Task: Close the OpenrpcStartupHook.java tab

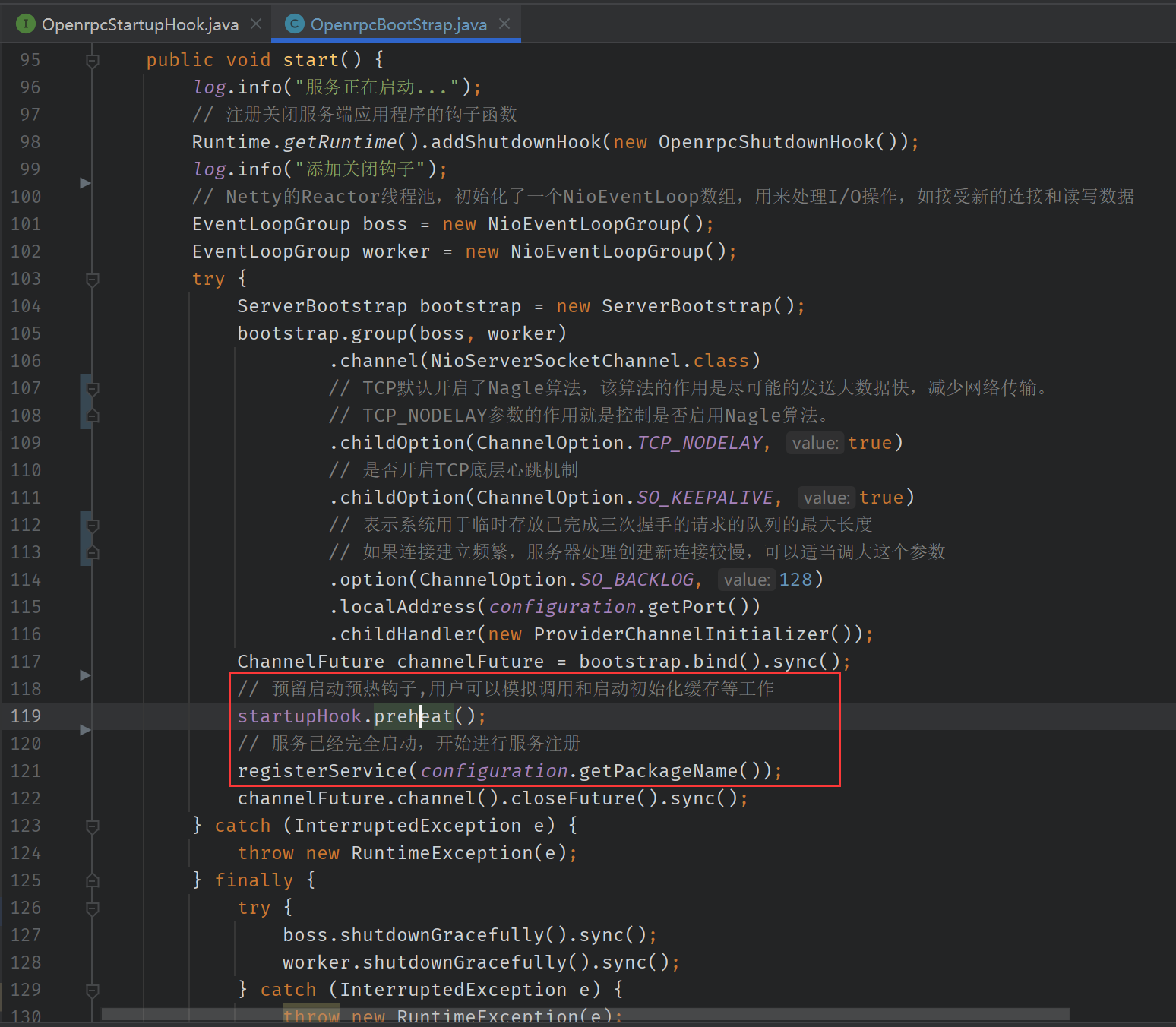Action: click(256, 24)
